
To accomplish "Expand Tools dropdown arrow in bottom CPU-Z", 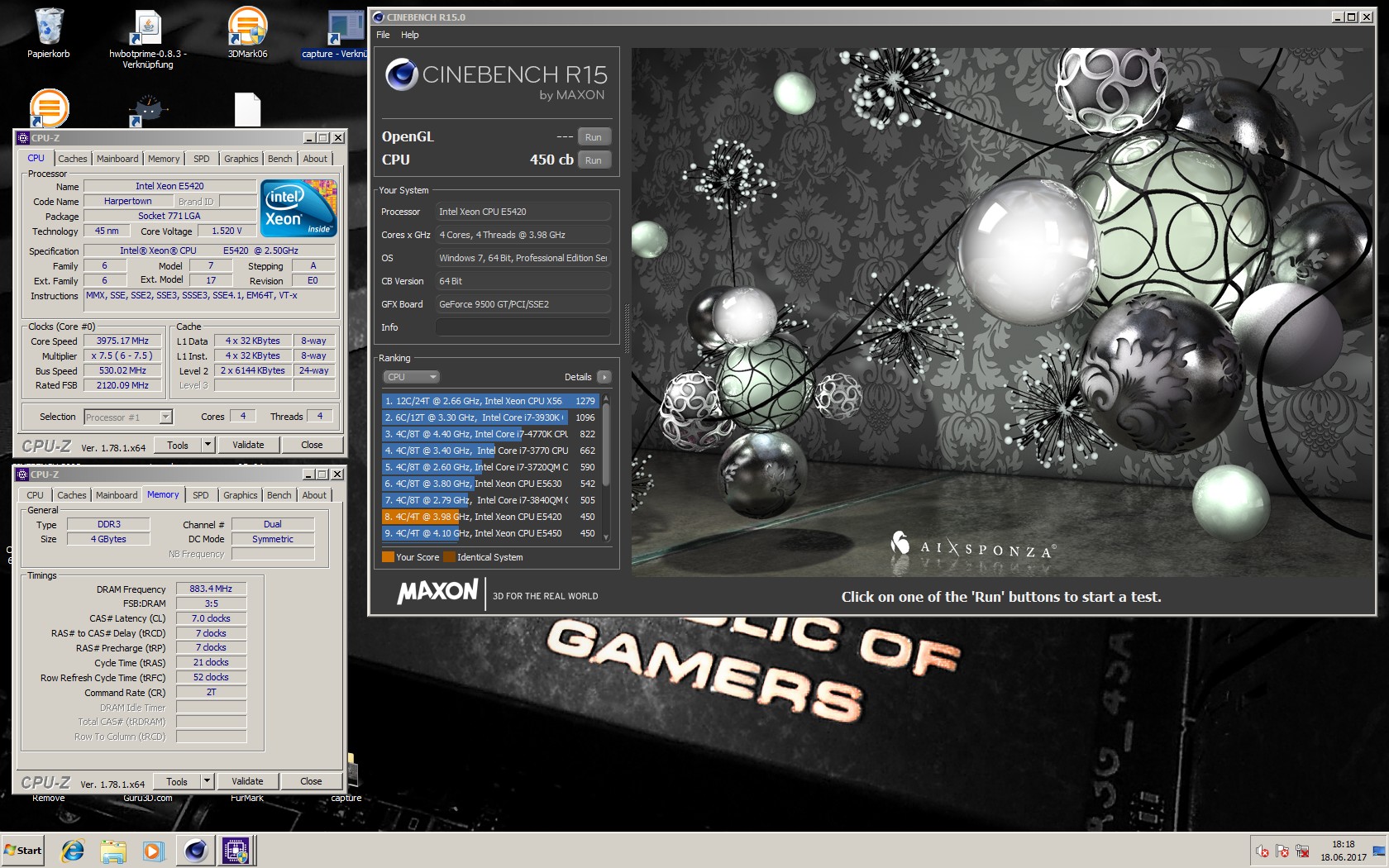I will click(207, 781).
